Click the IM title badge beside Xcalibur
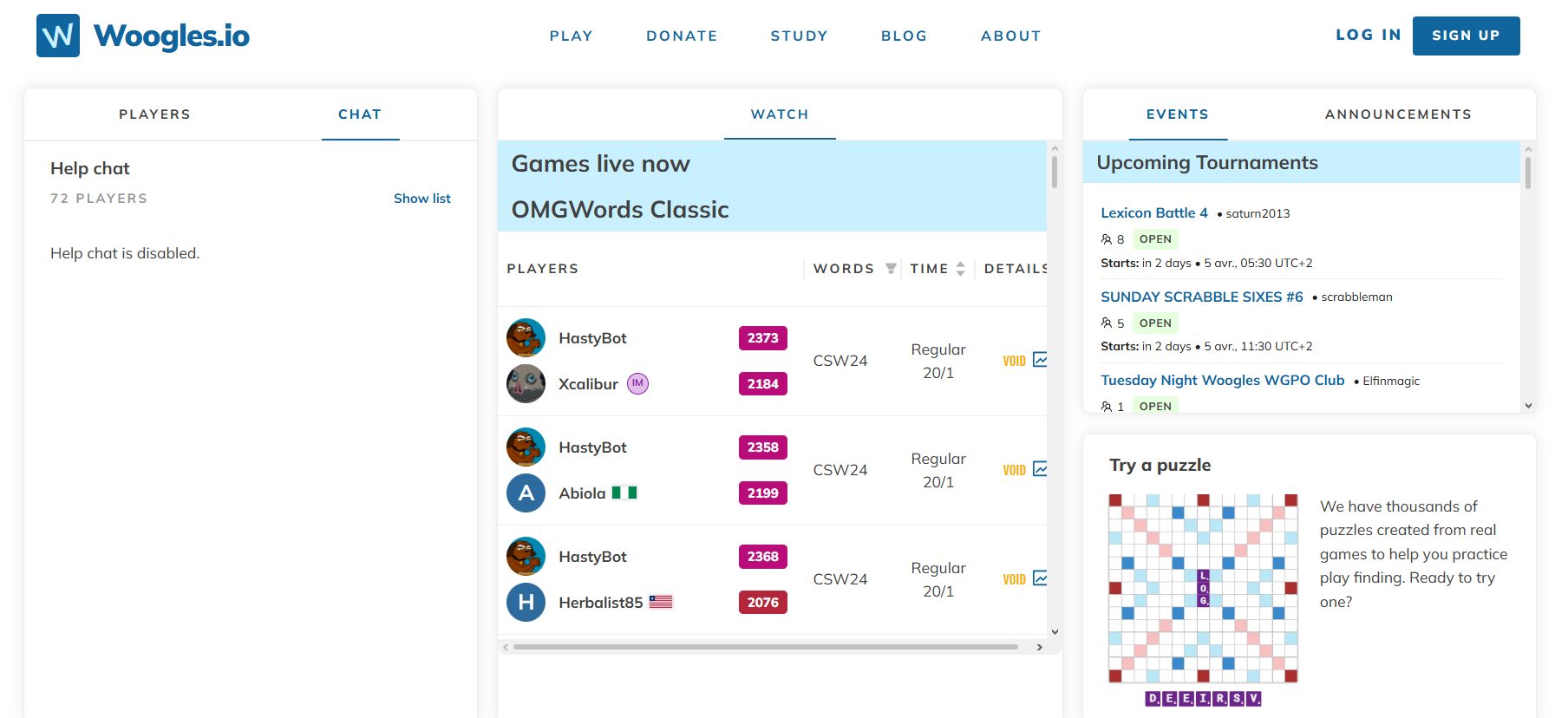Image resolution: width=1568 pixels, height=718 pixels. click(638, 383)
